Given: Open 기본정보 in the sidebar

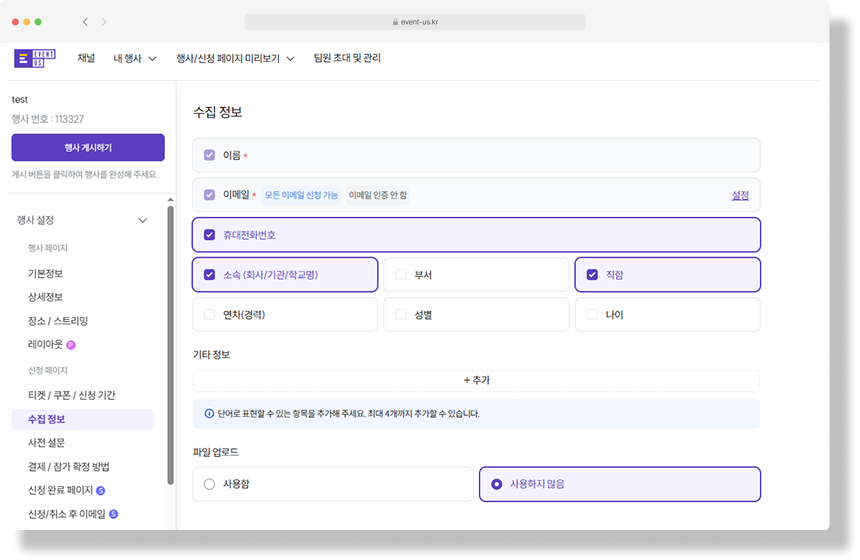Looking at the screenshot, I should coord(46,274).
